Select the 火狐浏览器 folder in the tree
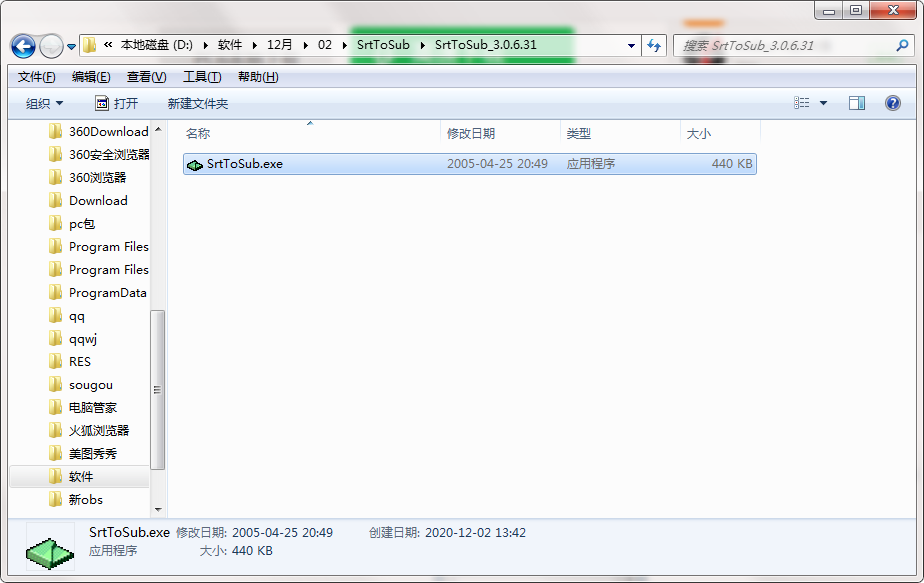This screenshot has height=583, width=924. [99, 431]
